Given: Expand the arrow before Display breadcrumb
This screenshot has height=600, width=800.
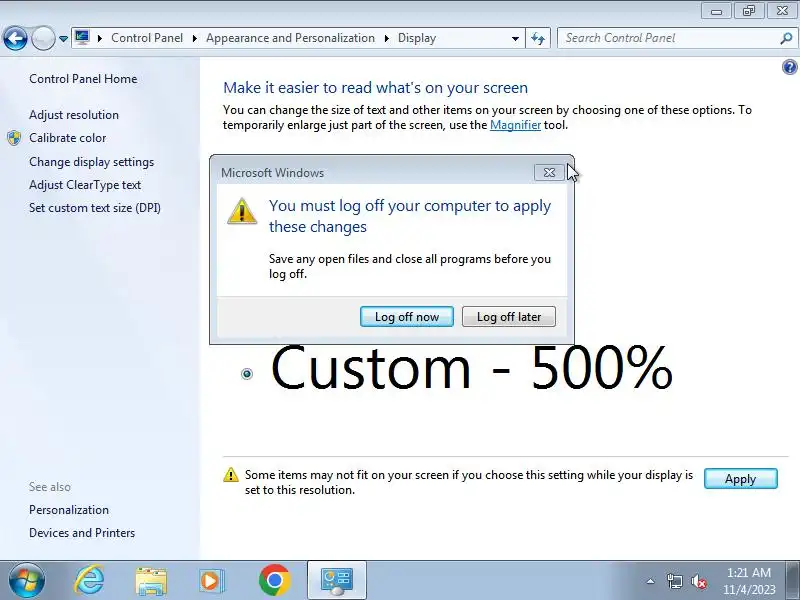Looking at the screenshot, I should [387, 38].
